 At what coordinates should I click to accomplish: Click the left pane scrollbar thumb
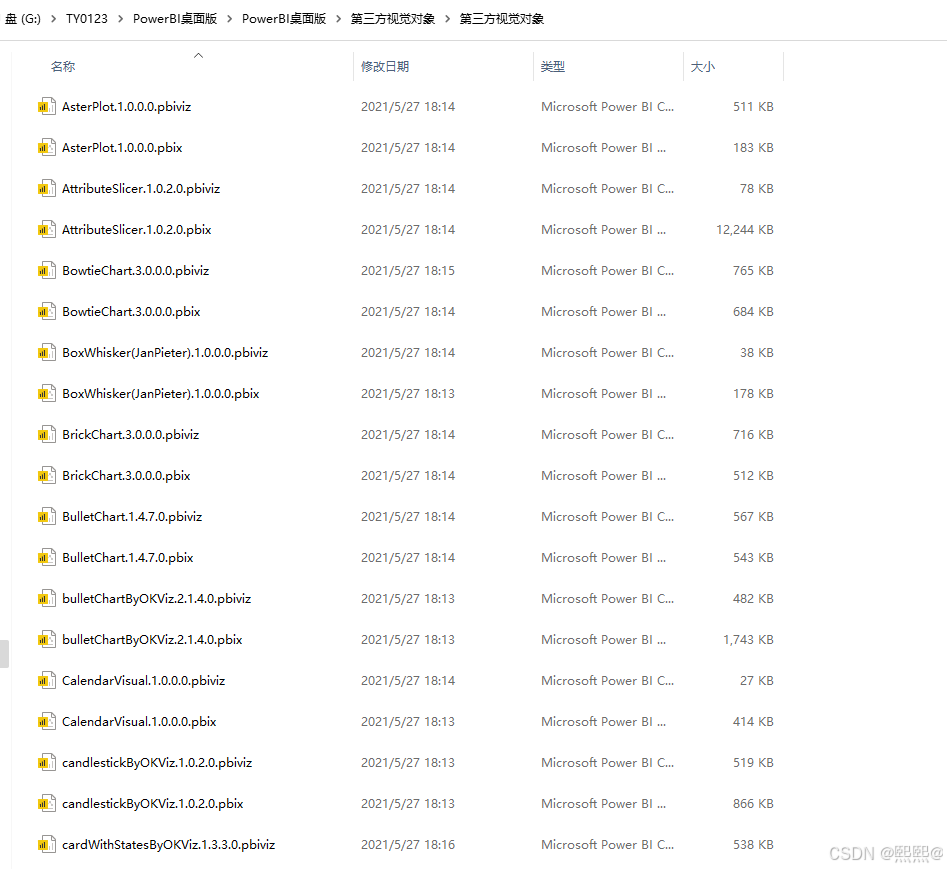pos(4,654)
